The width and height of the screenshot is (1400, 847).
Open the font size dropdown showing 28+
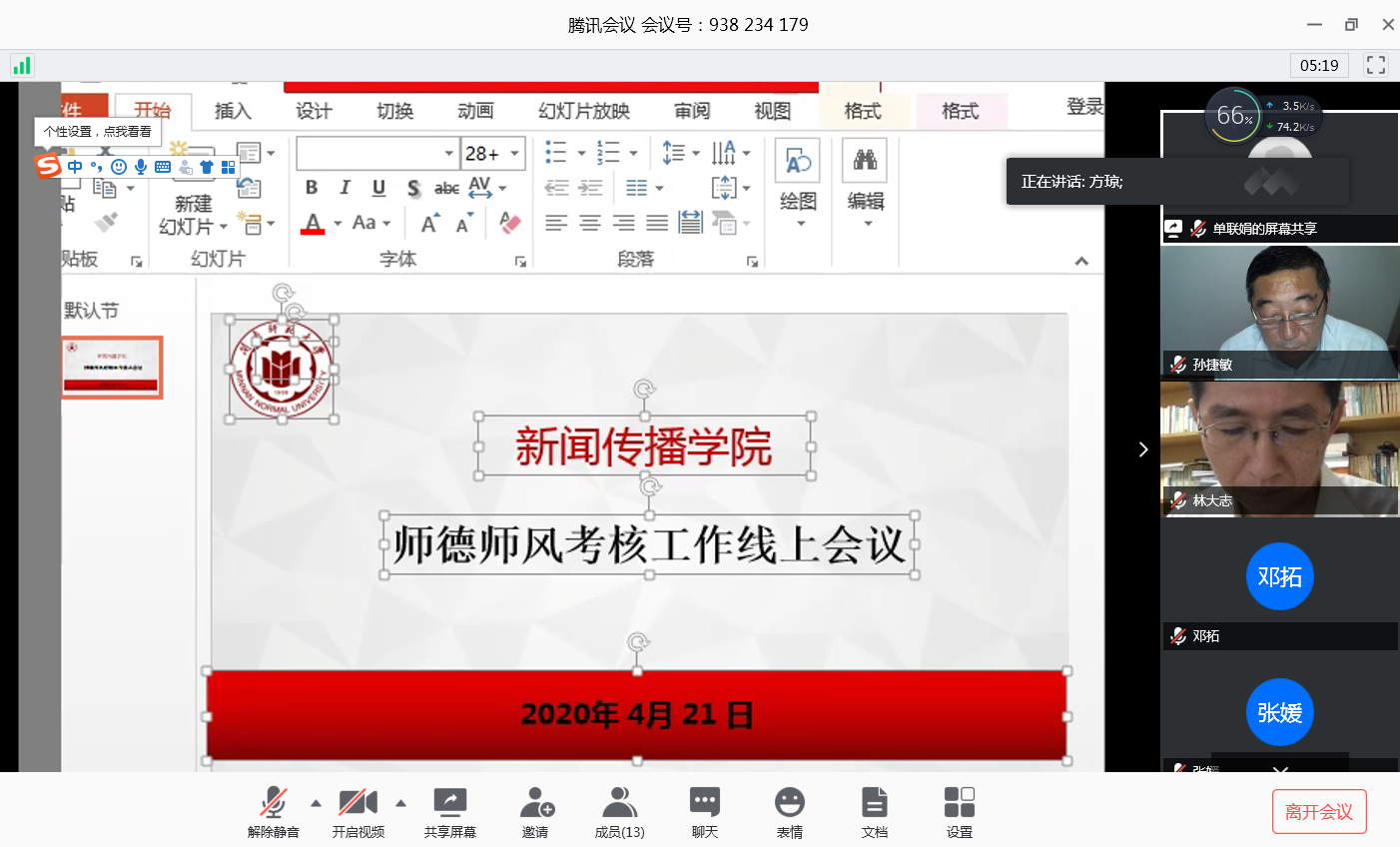[x=515, y=154]
